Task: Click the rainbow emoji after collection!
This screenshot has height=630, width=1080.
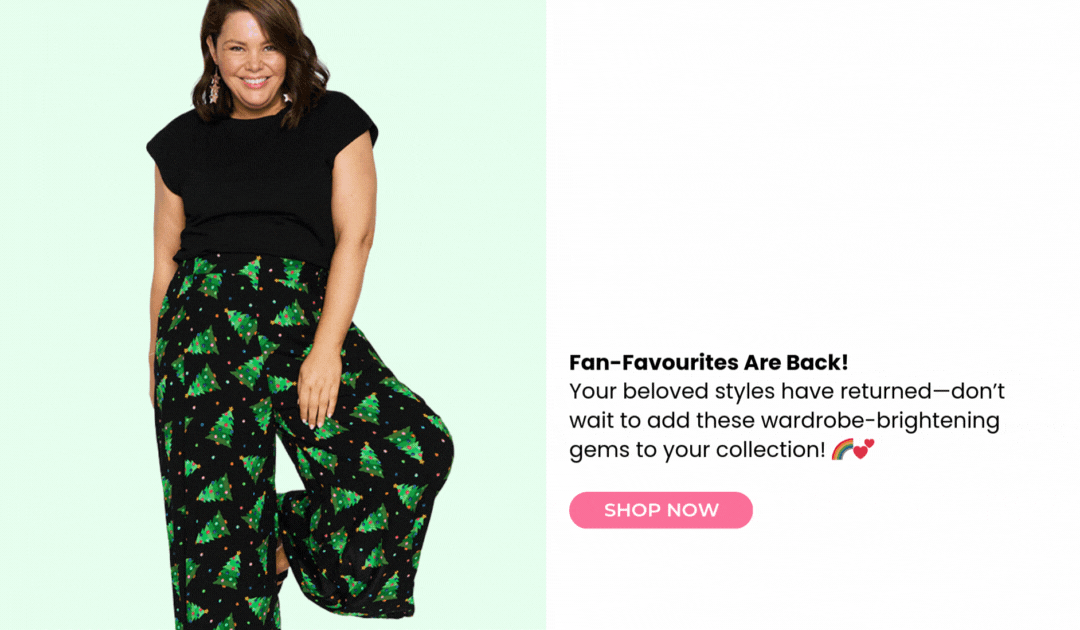Action: [x=842, y=449]
